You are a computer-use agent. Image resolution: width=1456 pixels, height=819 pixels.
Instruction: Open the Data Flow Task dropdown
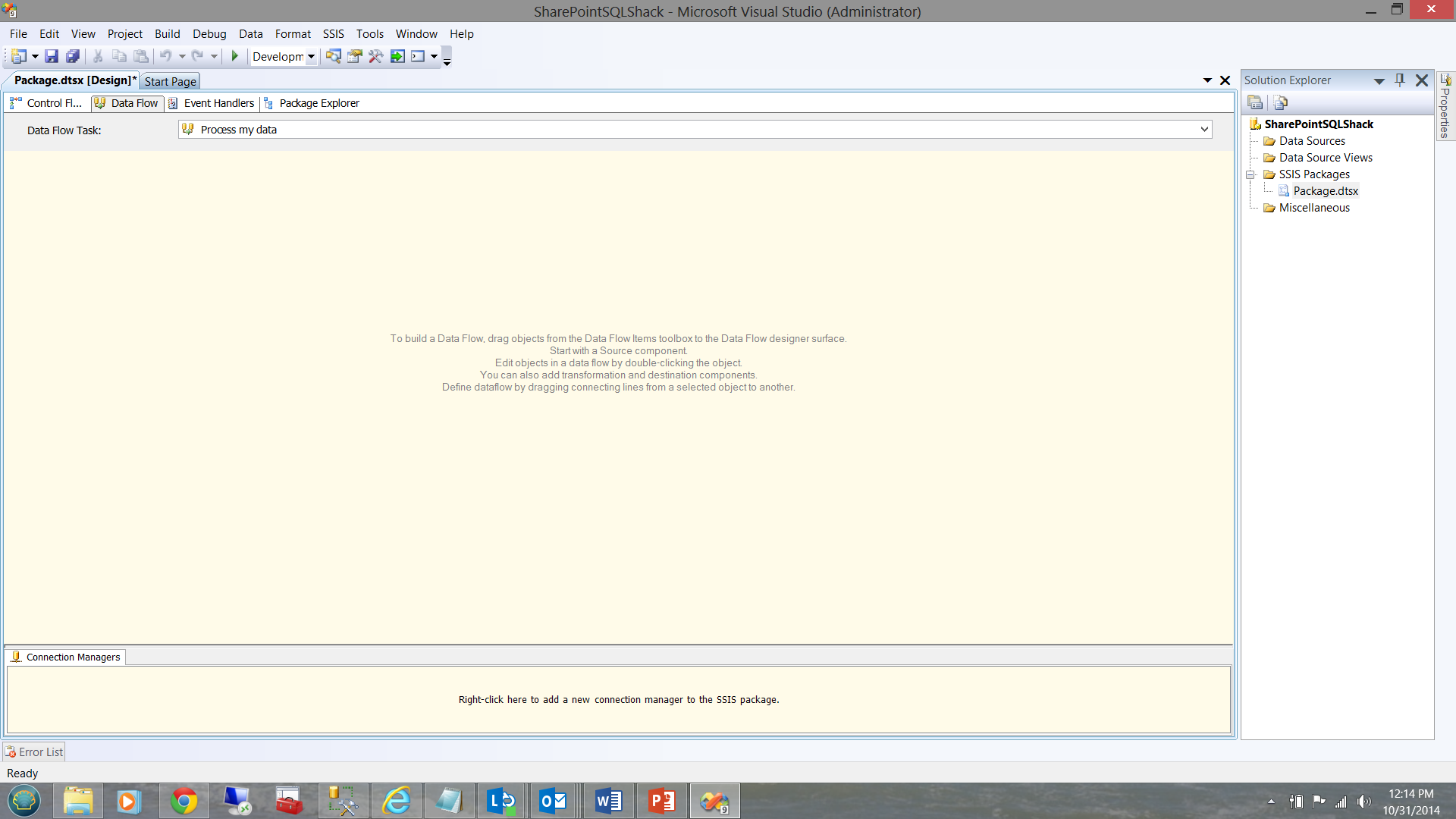coord(1203,130)
